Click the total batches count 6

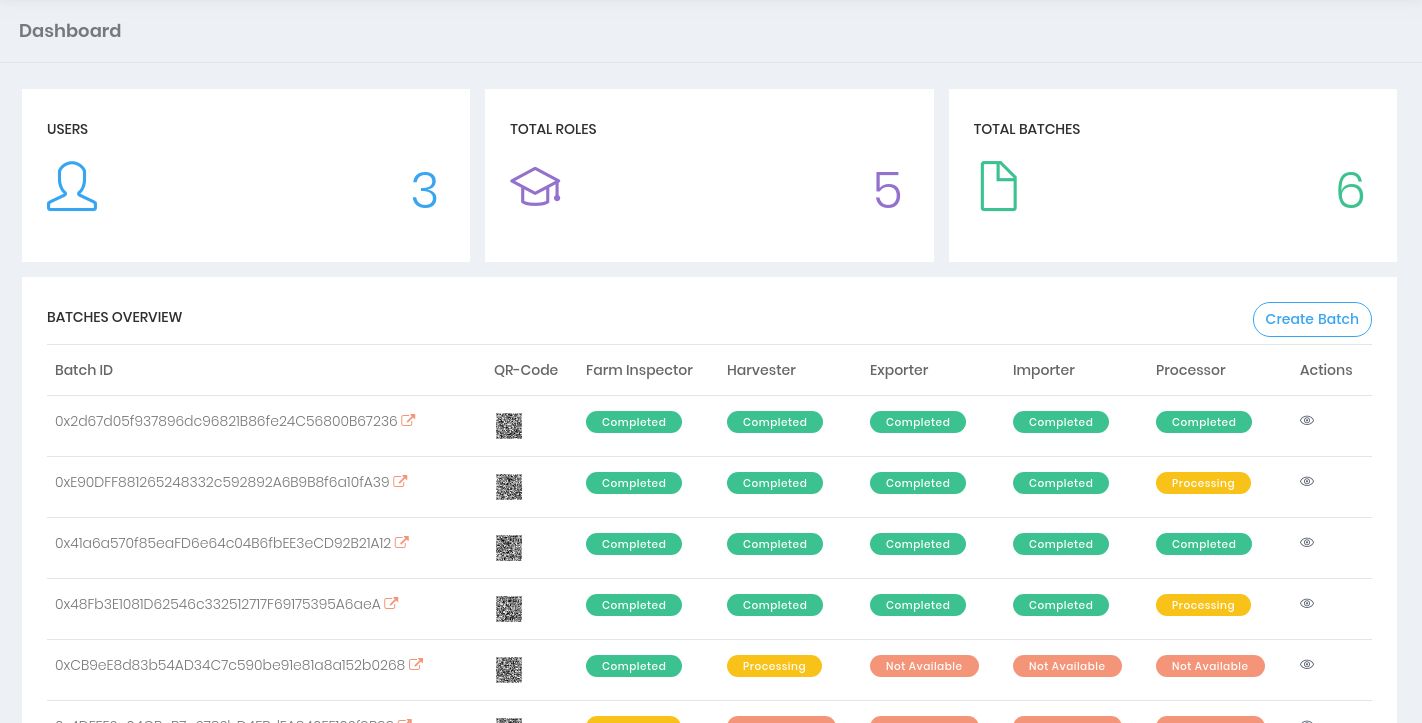[1351, 190]
